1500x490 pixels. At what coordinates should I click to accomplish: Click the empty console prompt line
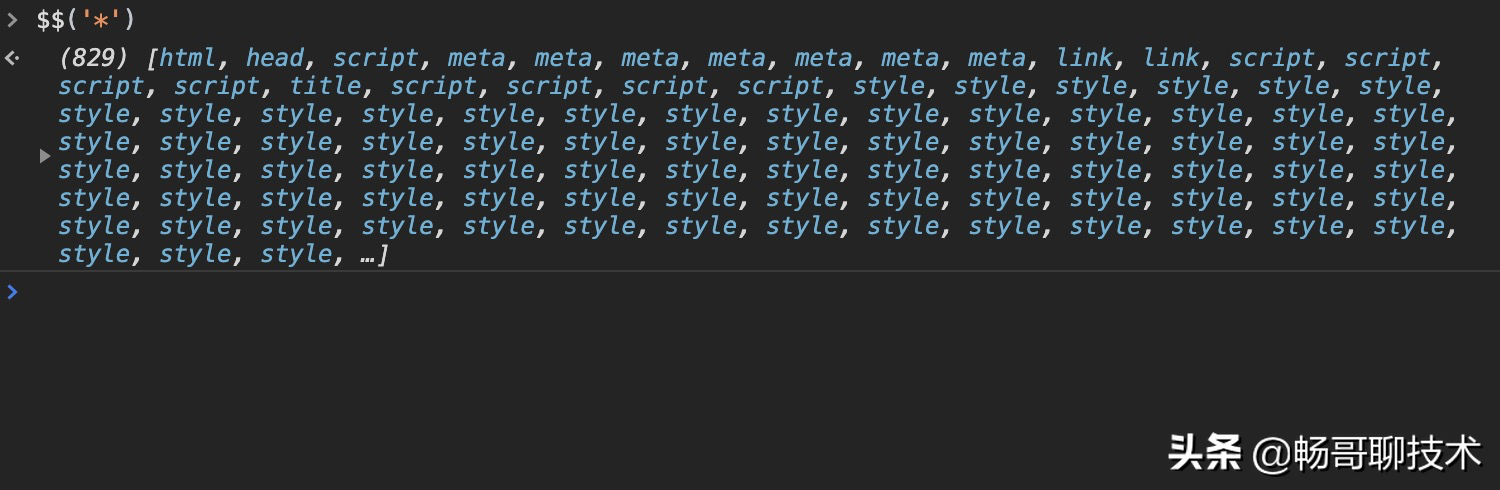pos(700,292)
